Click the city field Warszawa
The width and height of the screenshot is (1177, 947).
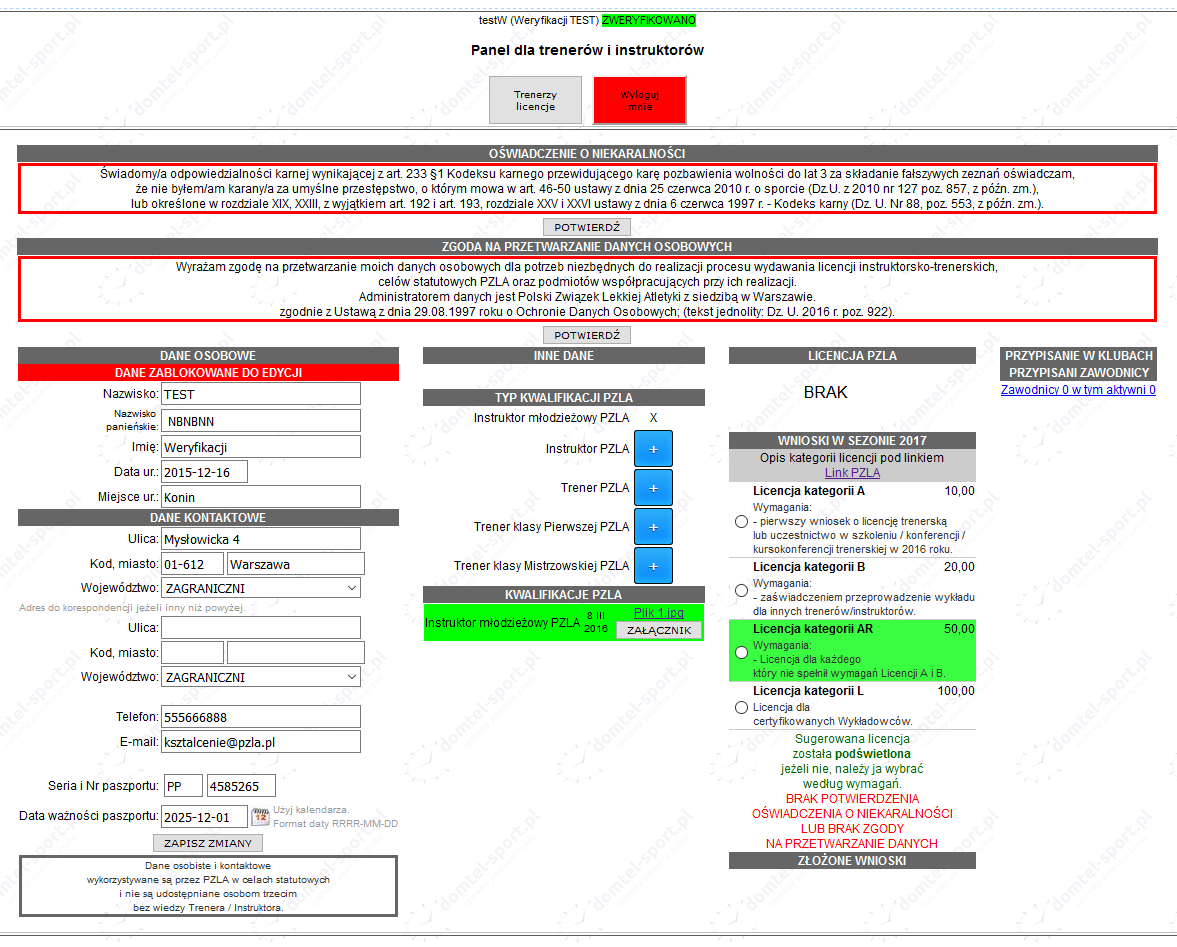296,564
